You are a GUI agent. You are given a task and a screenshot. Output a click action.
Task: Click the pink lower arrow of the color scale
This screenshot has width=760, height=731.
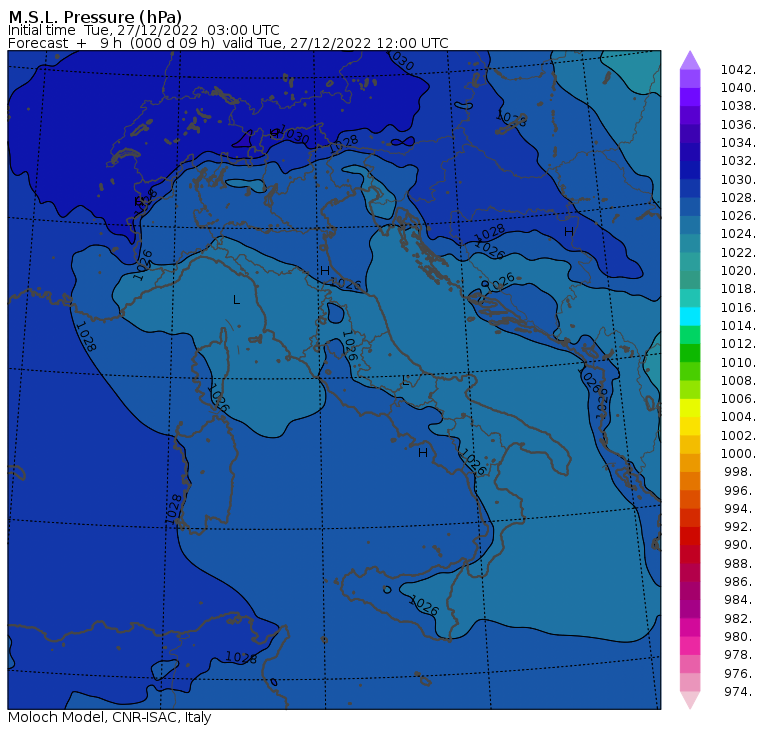click(690, 700)
